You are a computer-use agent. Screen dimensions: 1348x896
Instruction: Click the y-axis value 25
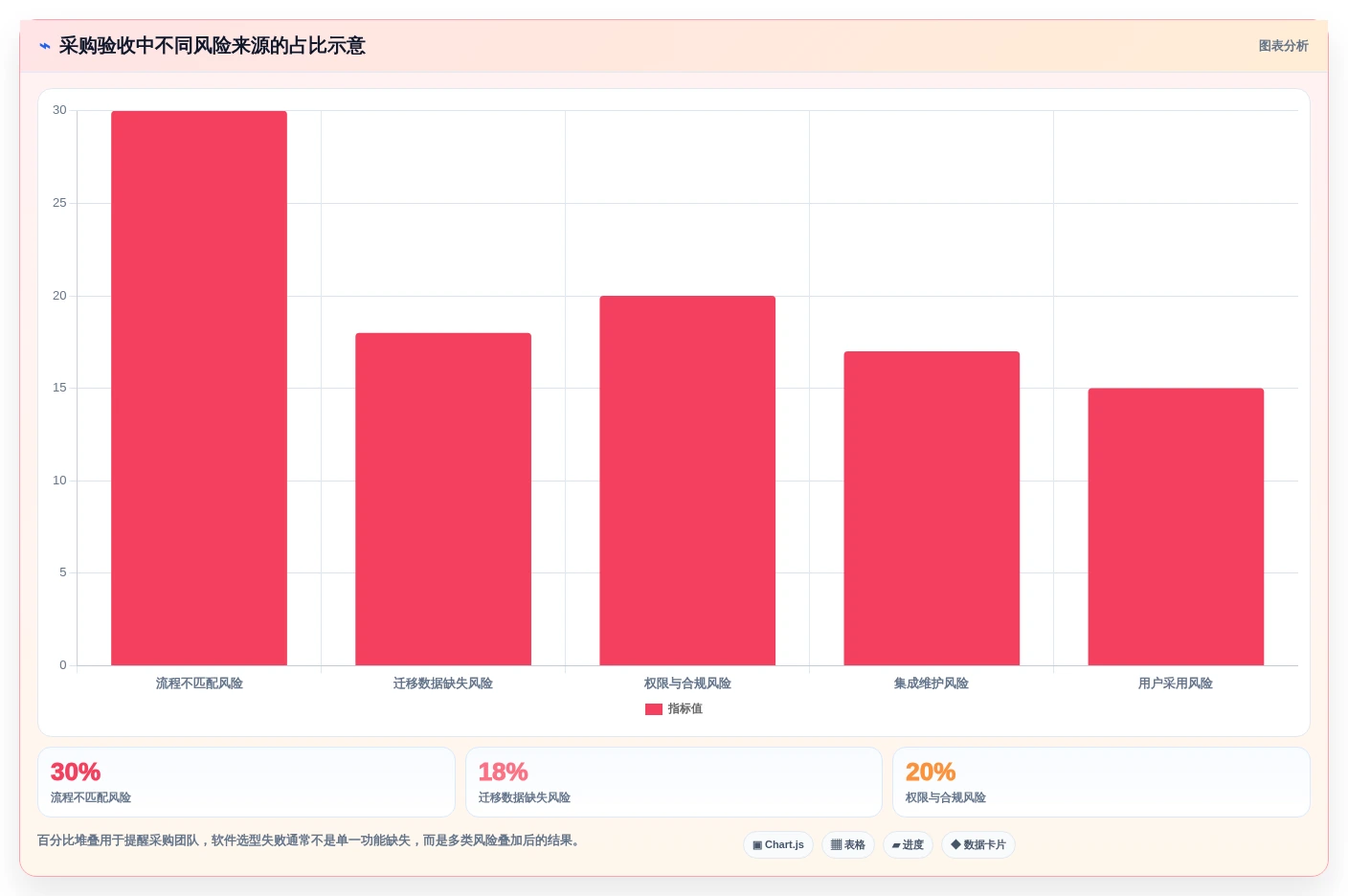[x=59, y=203]
